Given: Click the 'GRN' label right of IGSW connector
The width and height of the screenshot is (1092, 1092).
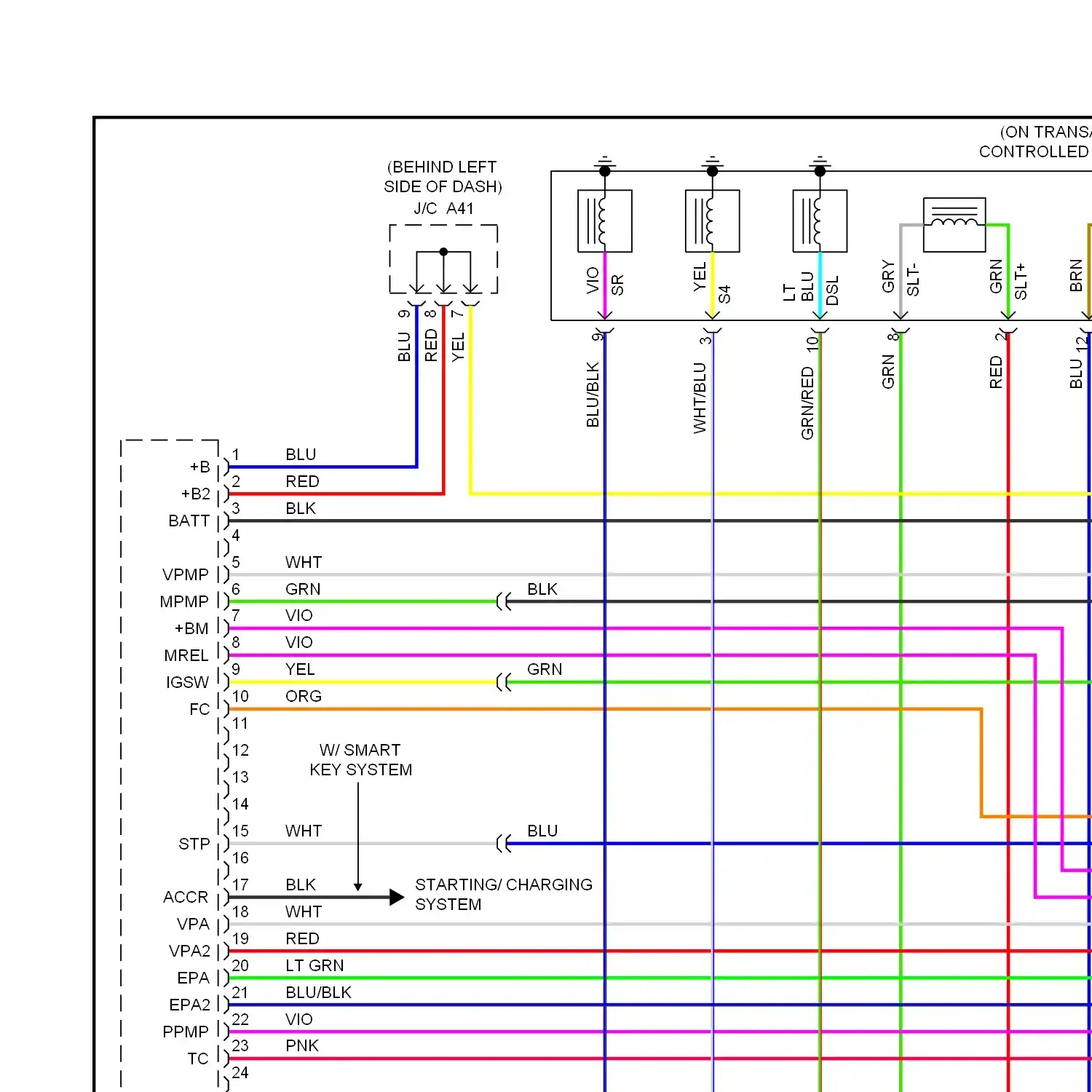Looking at the screenshot, I should pos(545,670).
